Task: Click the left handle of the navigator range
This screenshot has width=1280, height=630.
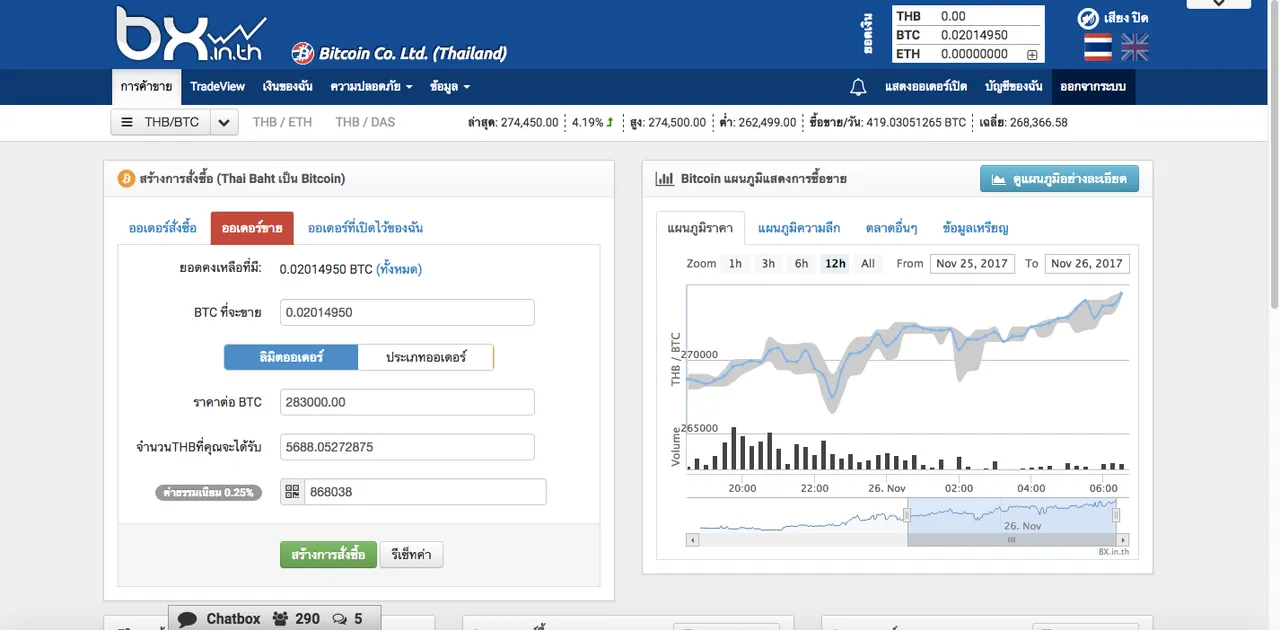Action: (907, 515)
